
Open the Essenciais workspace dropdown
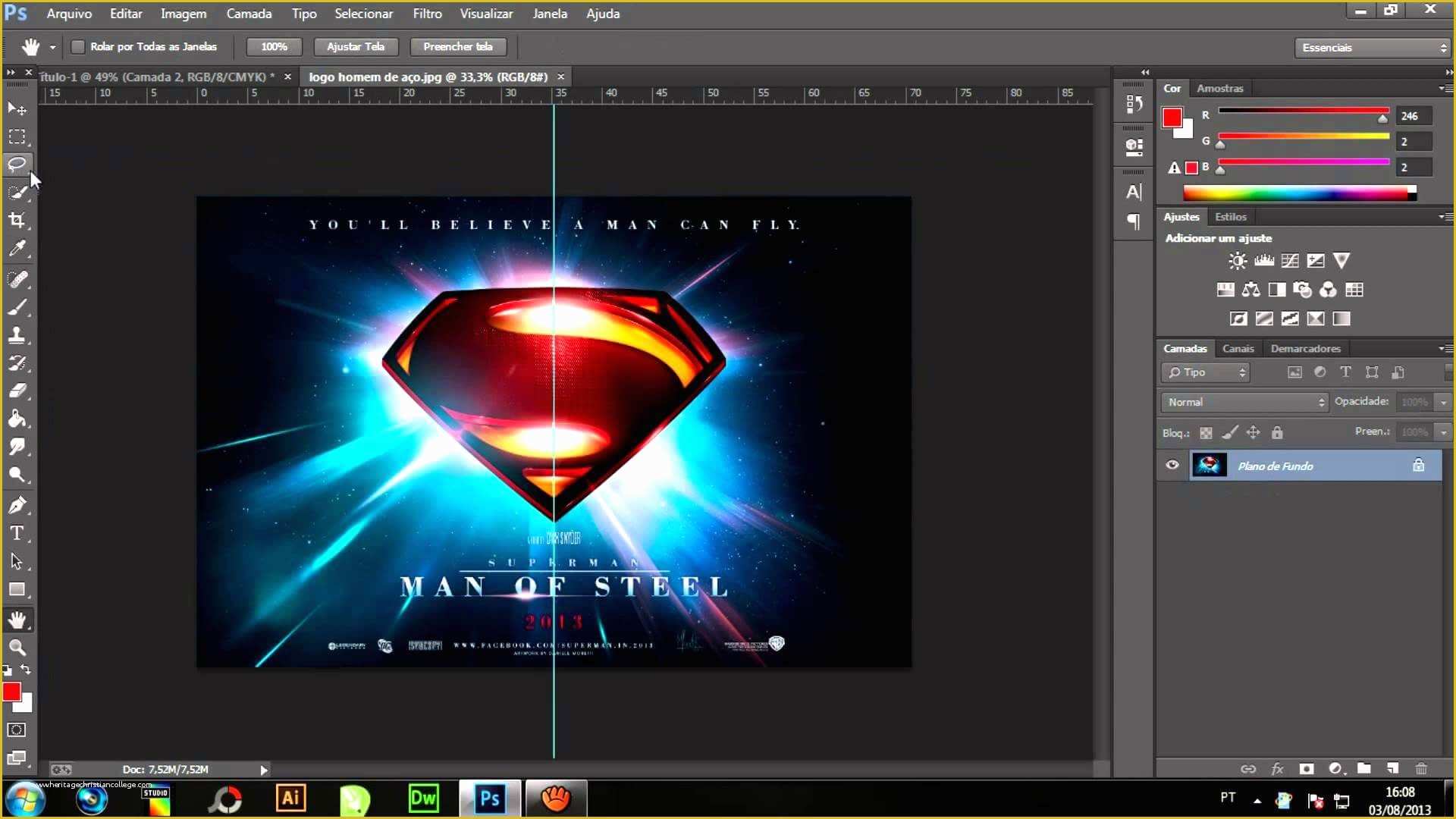click(1373, 48)
